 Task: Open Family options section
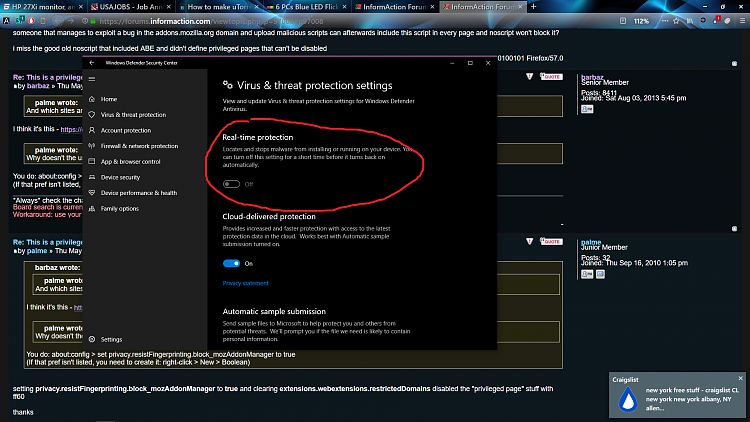(x=120, y=209)
